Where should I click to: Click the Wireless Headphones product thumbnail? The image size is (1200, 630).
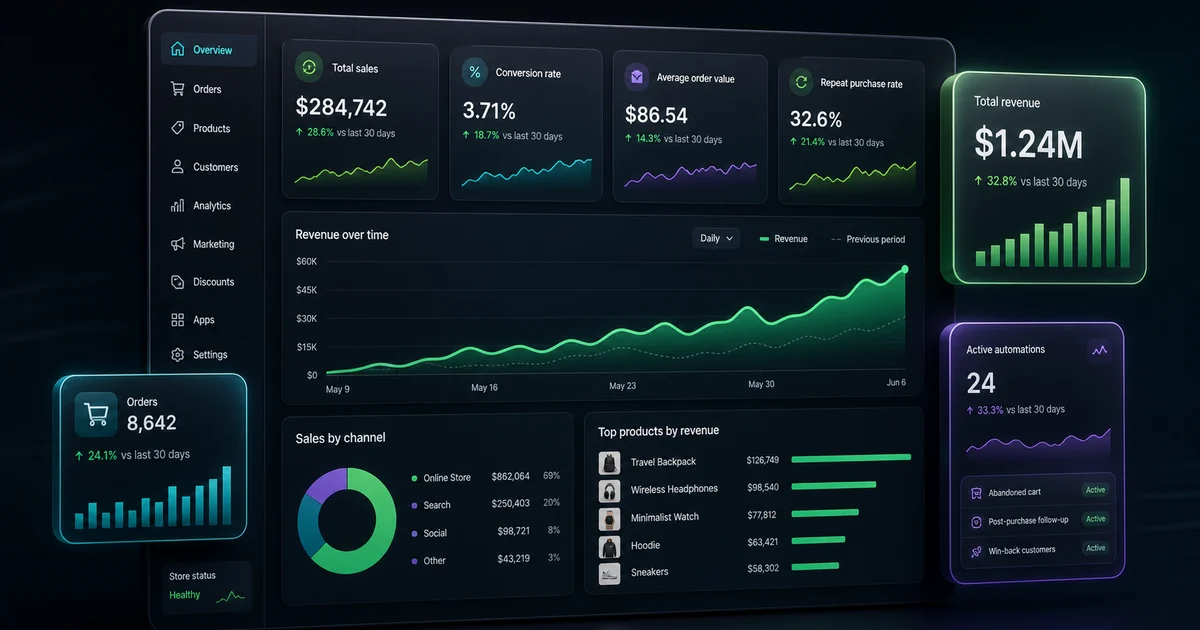(x=609, y=490)
